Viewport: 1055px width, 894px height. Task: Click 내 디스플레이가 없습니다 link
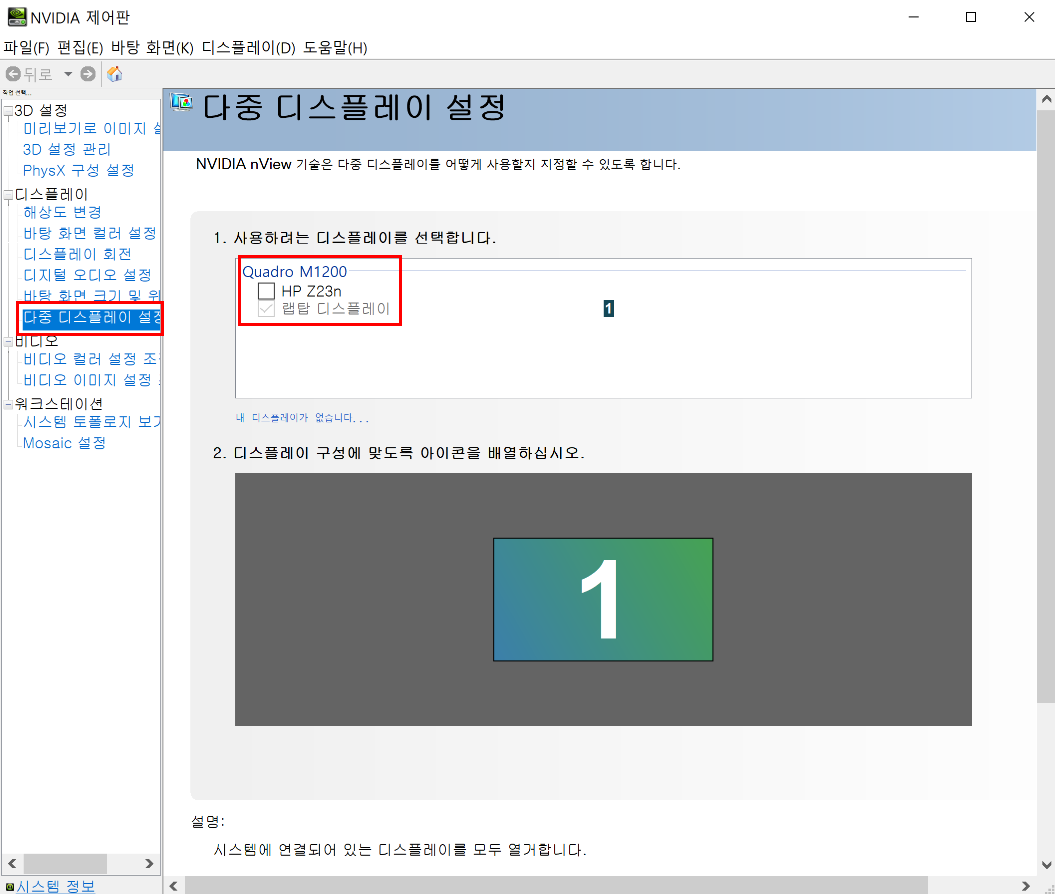(x=302, y=418)
